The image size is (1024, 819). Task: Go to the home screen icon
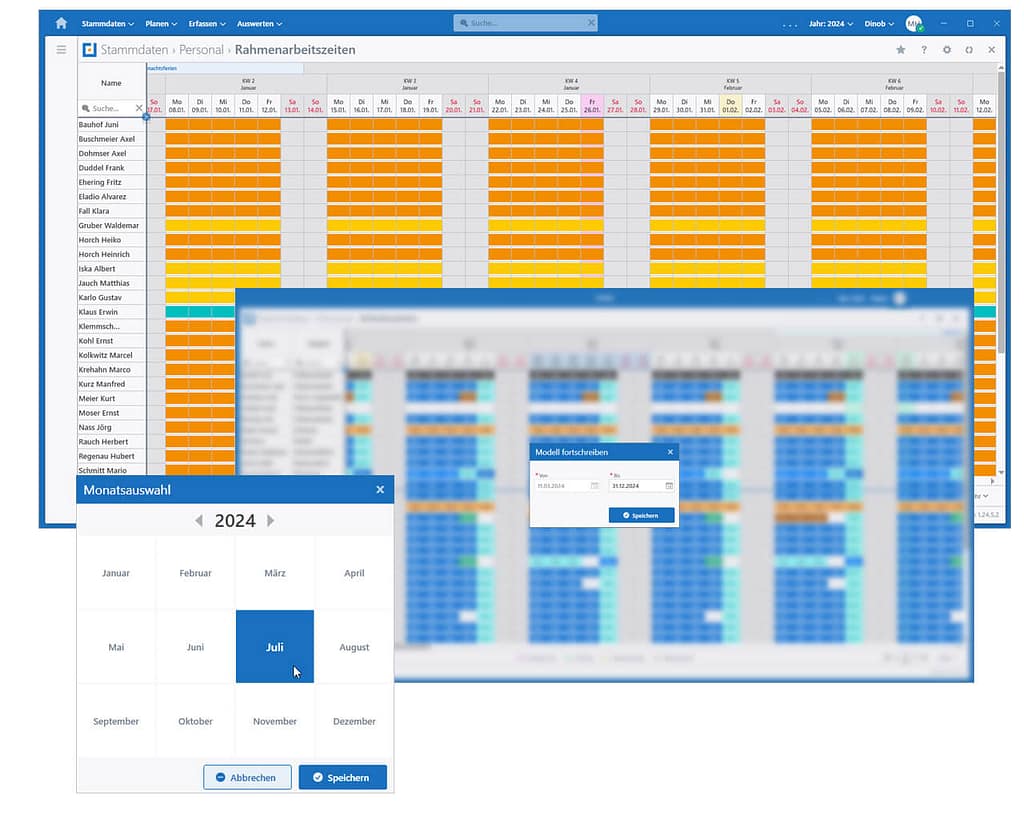pos(62,23)
